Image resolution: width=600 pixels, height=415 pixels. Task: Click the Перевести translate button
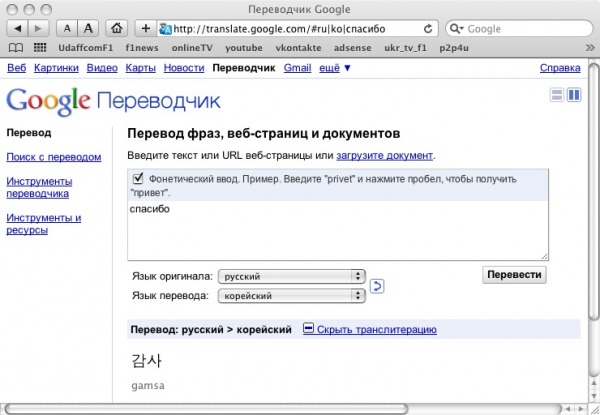pyautogui.click(x=514, y=275)
